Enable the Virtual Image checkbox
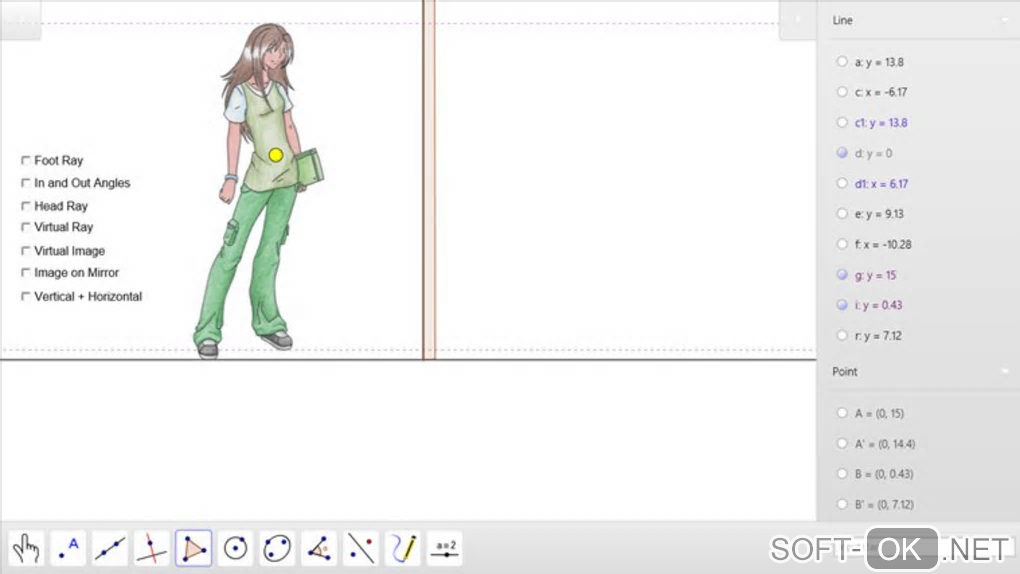The image size is (1020, 574). click(26, 251)
